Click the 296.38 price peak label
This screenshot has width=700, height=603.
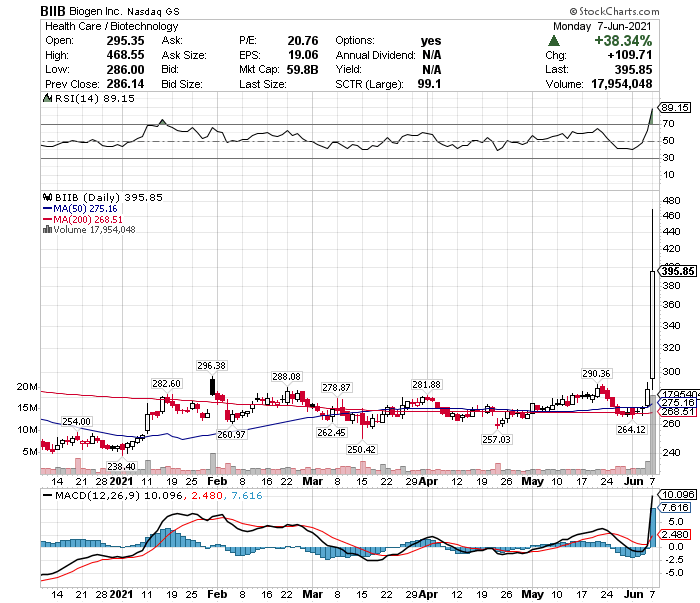(x=212, y=366)
